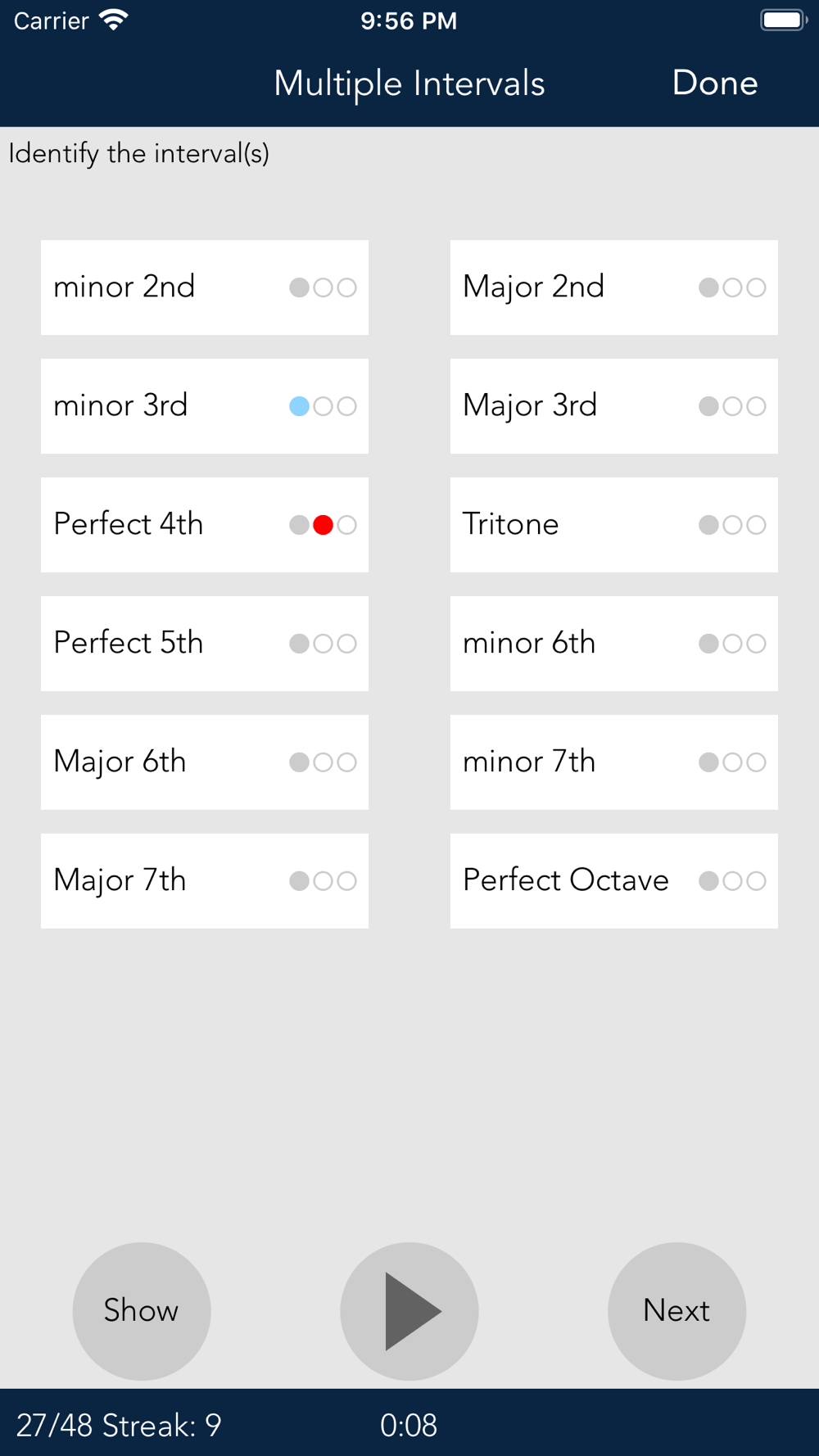
Task: Tap Next to advance question
Action: (676, 1310)
